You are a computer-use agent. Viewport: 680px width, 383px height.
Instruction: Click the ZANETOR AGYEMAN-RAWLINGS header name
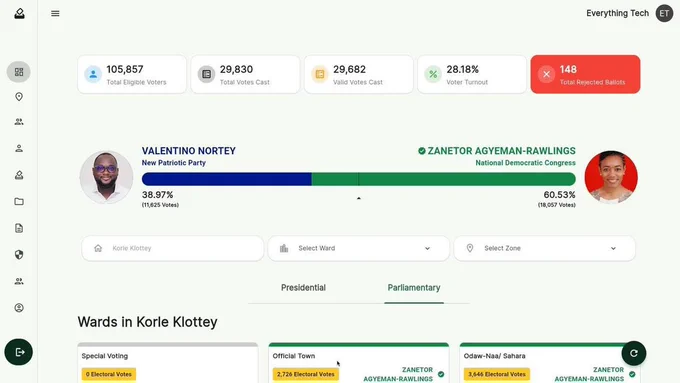coord(502,151)
